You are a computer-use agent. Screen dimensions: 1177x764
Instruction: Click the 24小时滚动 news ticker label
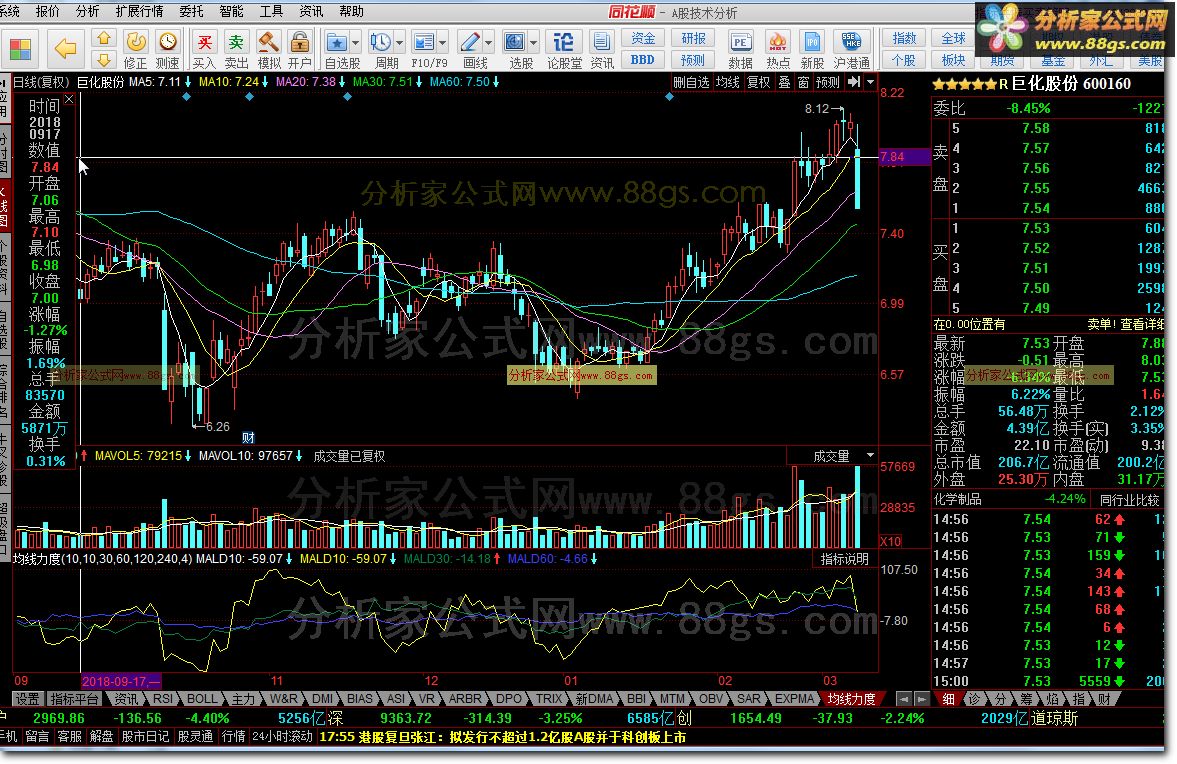coord(282,737)
